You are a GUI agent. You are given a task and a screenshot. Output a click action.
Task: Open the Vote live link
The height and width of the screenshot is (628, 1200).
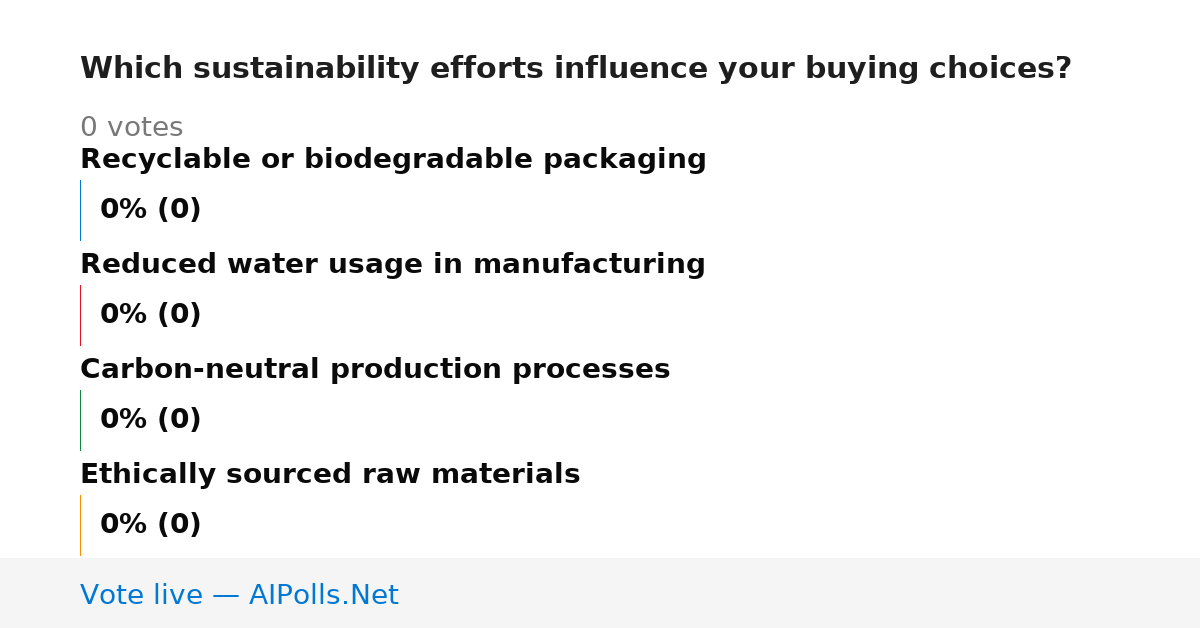coord(239,596)
